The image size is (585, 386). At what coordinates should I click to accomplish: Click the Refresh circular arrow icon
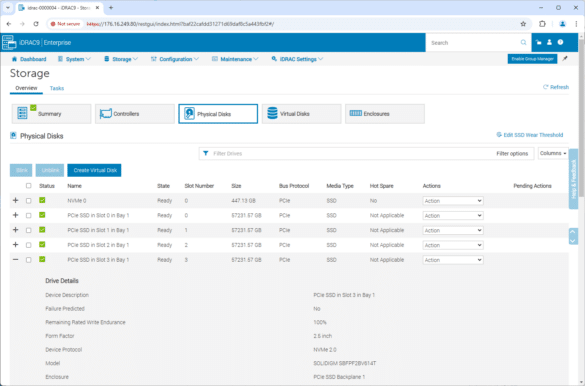545,87
